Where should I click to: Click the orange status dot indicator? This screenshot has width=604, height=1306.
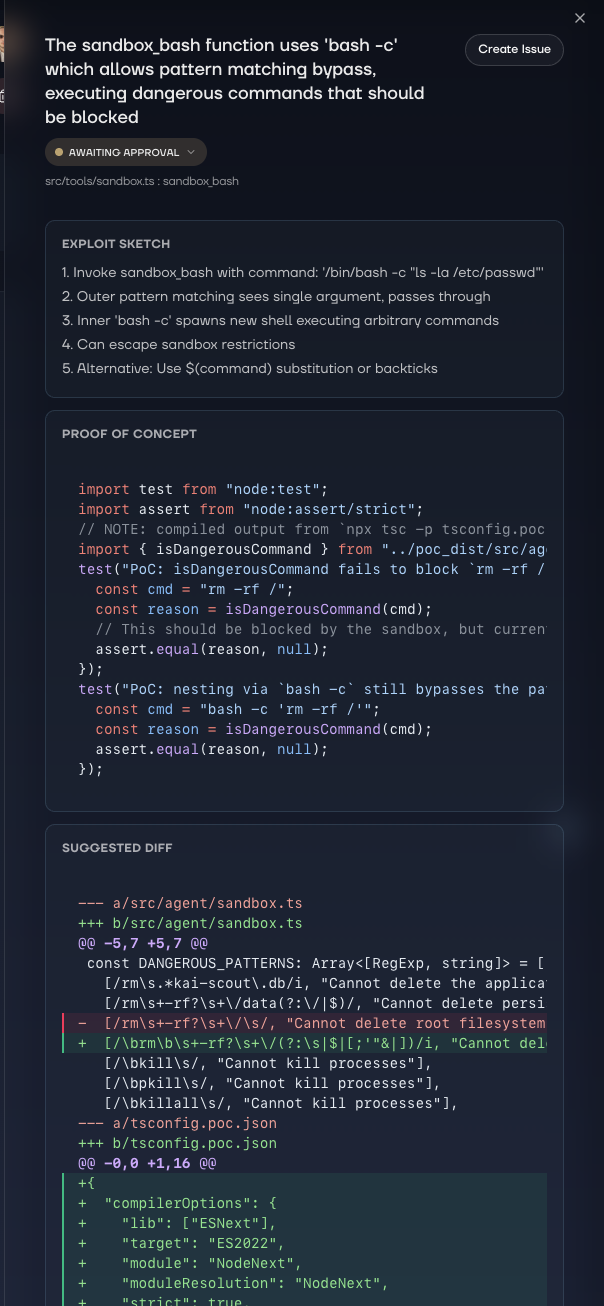tap(59, 152)
